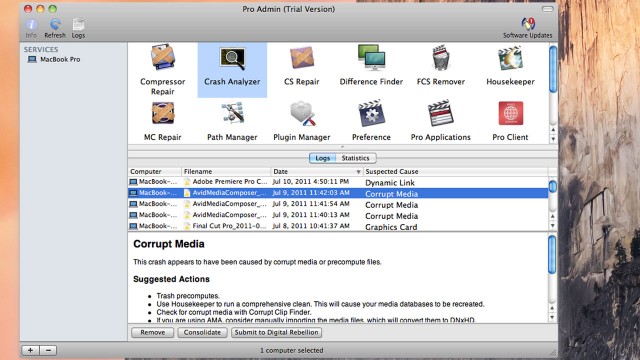
Task: Launch MC Repair tool
Action: [163, 121]
